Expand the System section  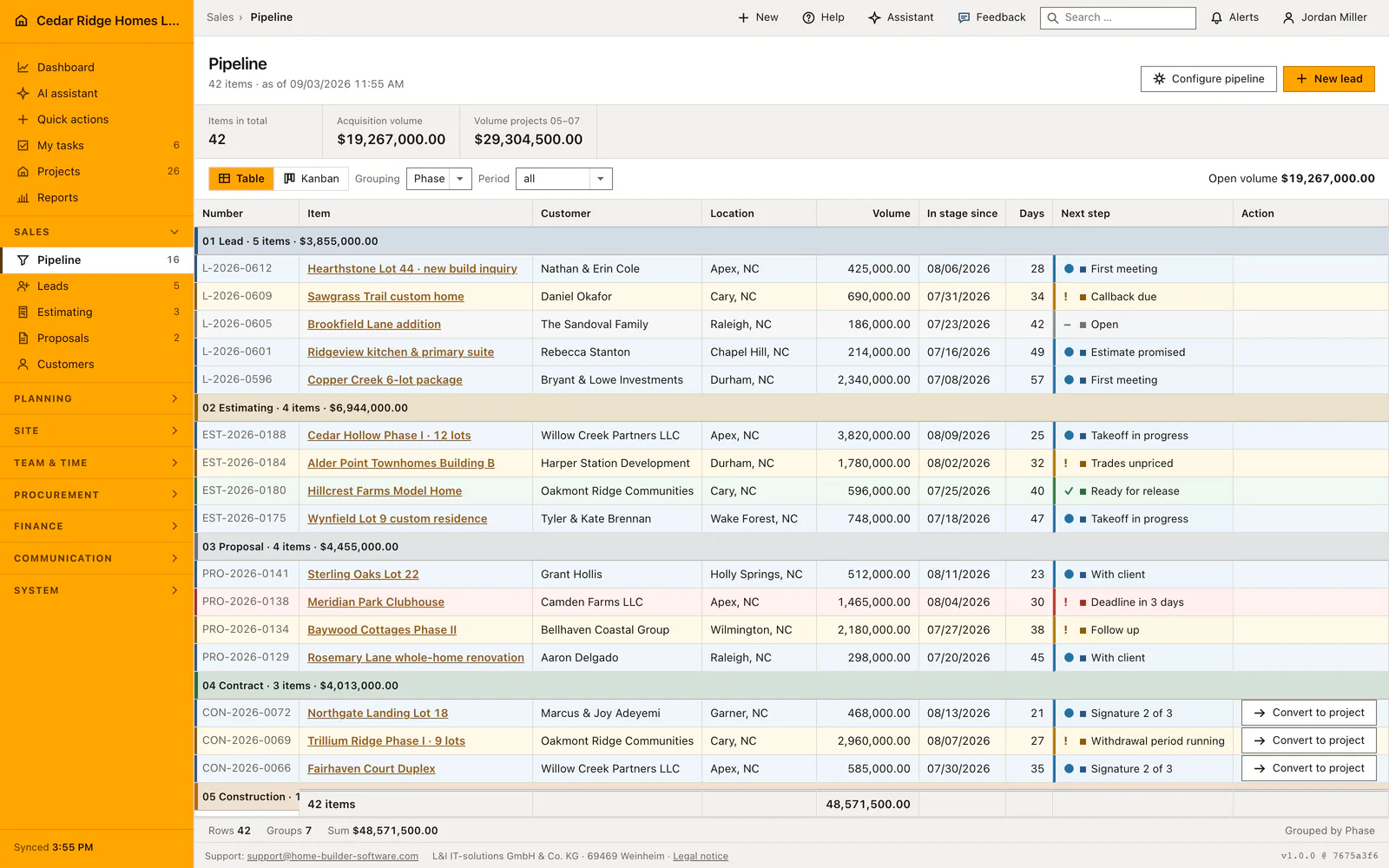point(96,591)
